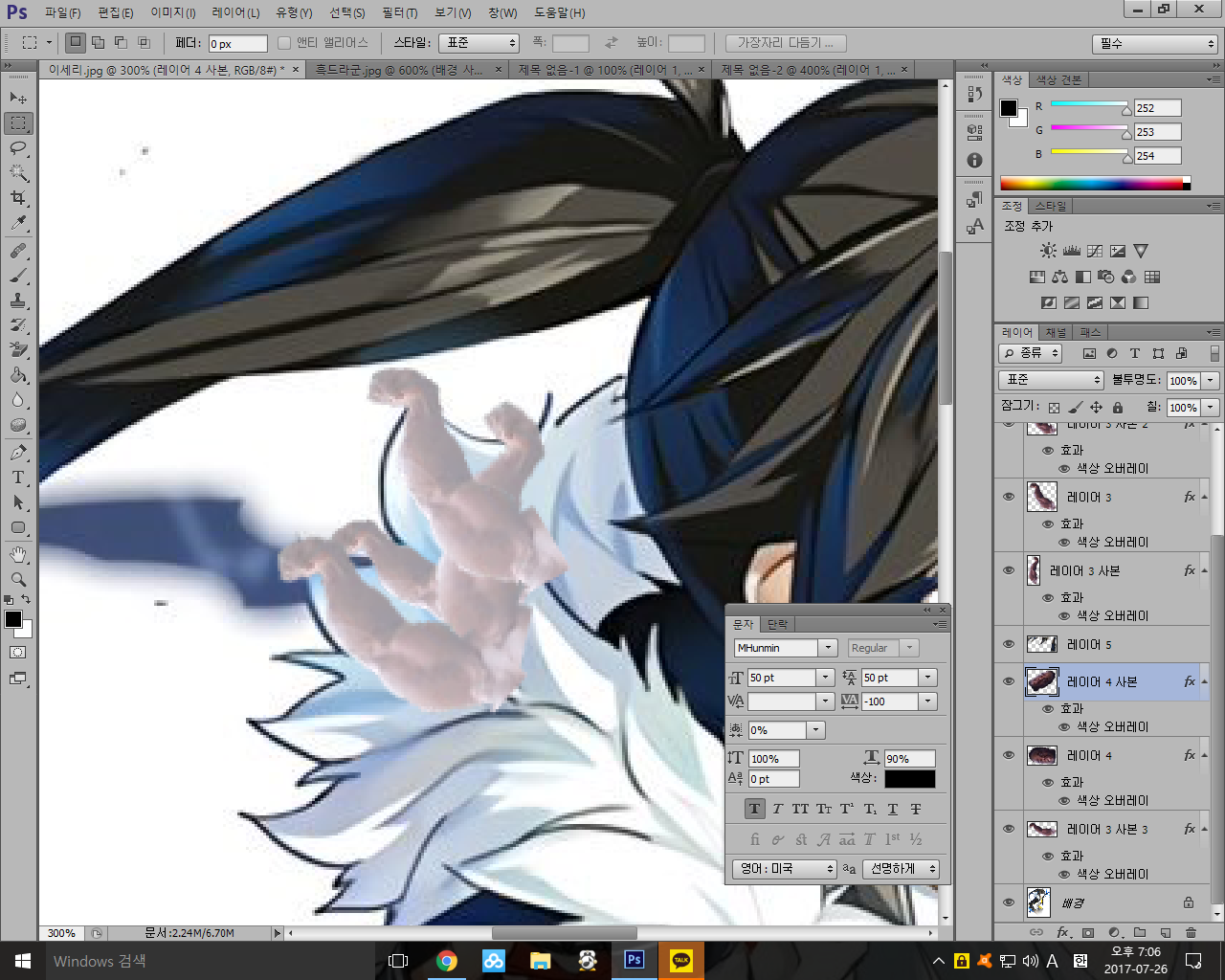The image size is (1225, 980).
Task: Select the Eyedropper tool
Action: (x=18, y=223)
